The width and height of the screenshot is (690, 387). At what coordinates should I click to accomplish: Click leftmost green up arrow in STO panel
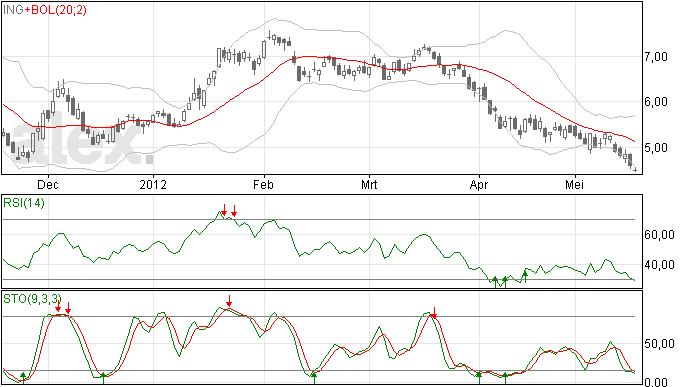[23, 378]
